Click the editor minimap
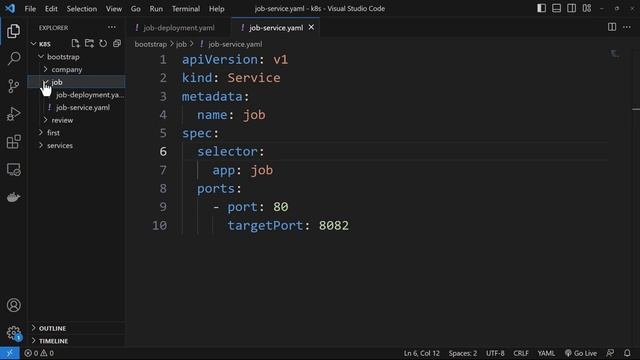This screenshot has width=640, height=360. [614, 55]
